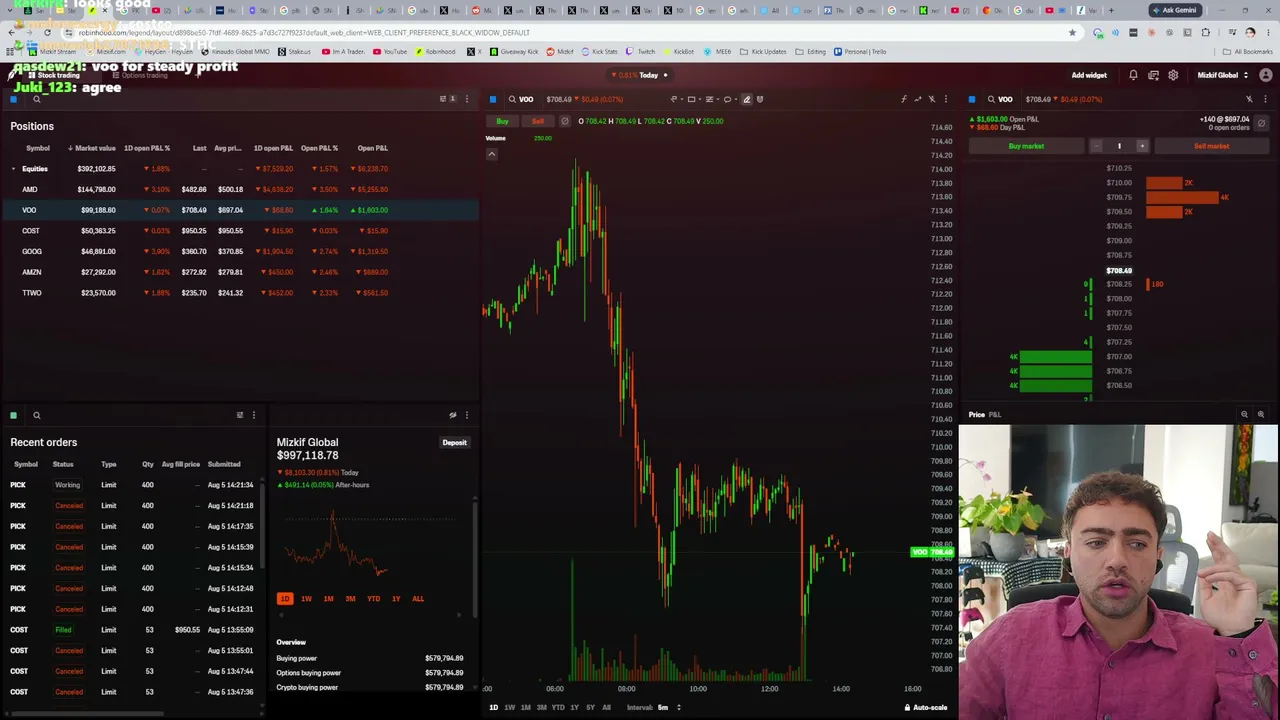
Task: Open the Mizkif Global account switcher
Action: pyautogui.click(x=1222, y=75)
